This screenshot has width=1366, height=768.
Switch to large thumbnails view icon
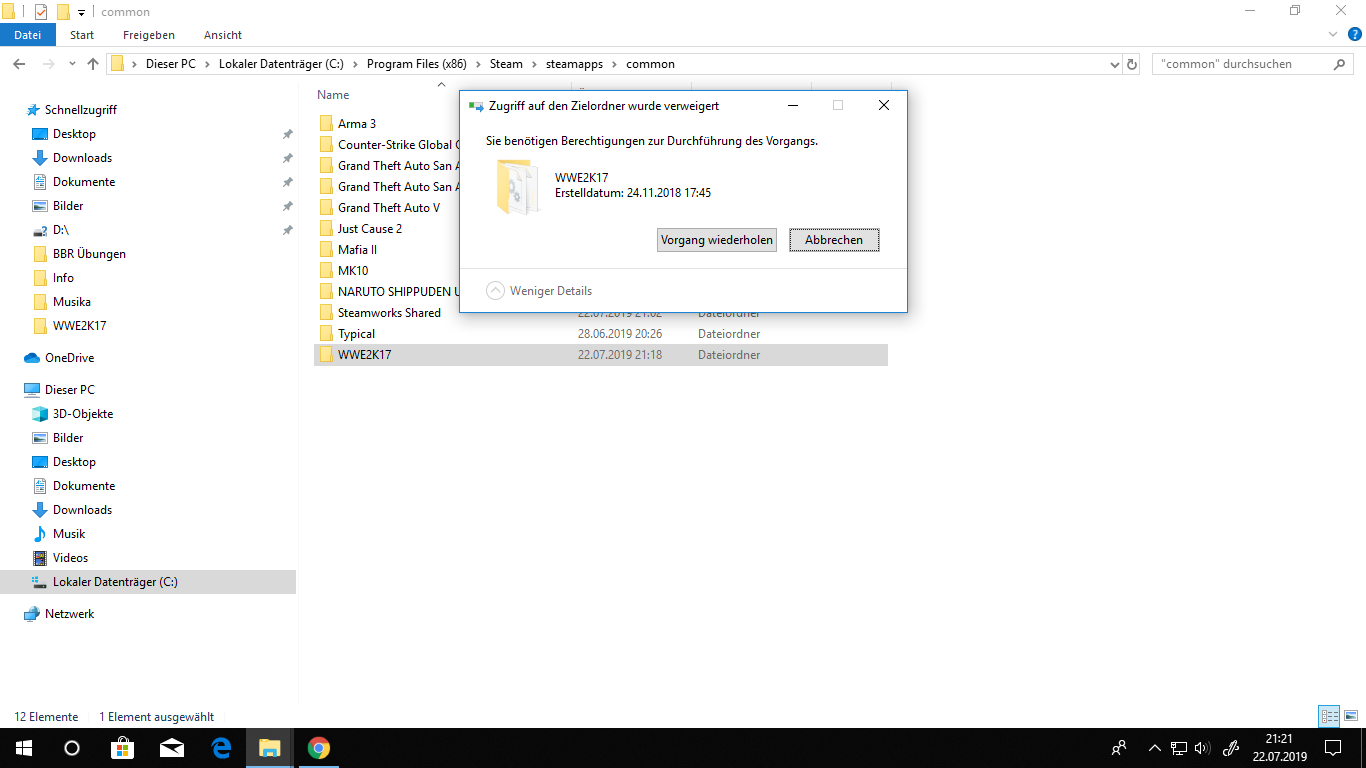[1349, 716]
